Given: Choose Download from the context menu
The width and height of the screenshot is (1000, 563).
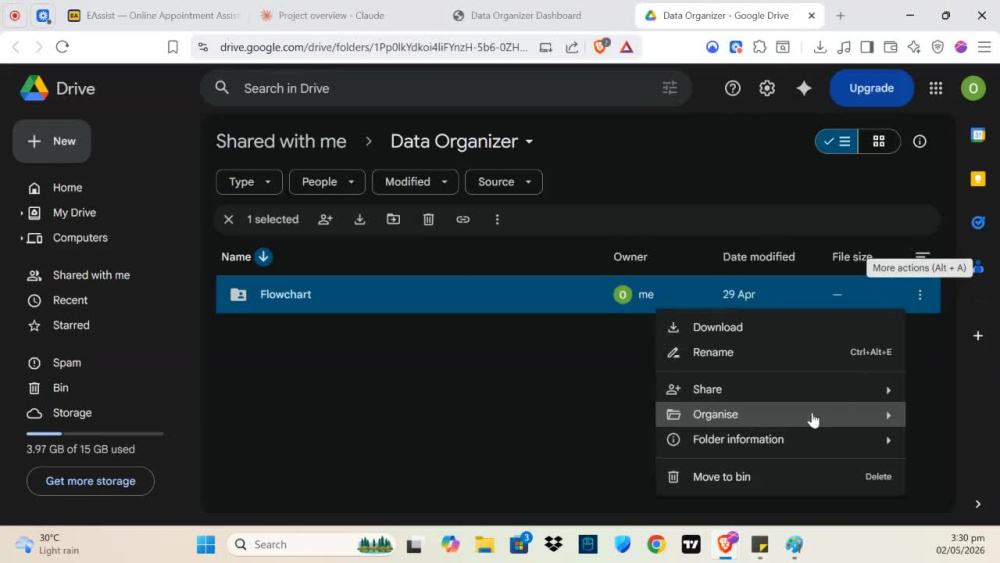Looking at the screenshot, I should pos(780,327).
